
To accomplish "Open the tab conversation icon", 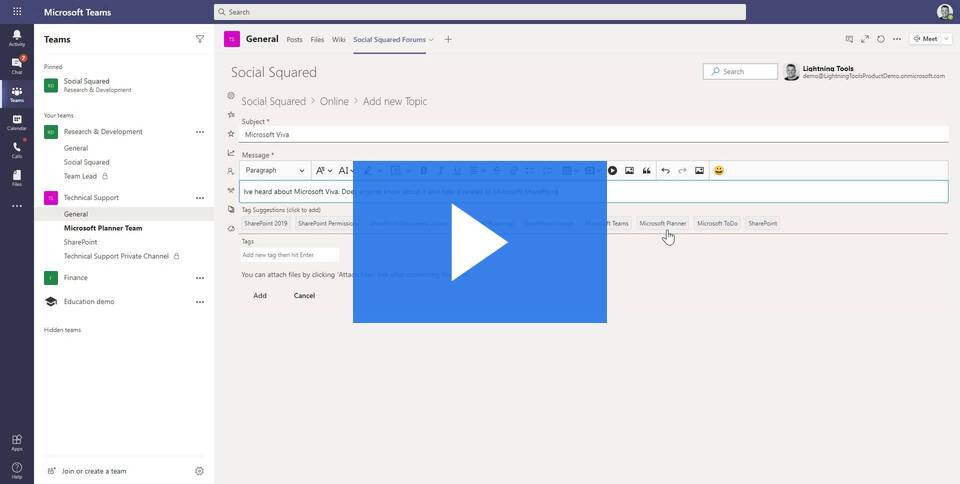I will click(849, 39).
